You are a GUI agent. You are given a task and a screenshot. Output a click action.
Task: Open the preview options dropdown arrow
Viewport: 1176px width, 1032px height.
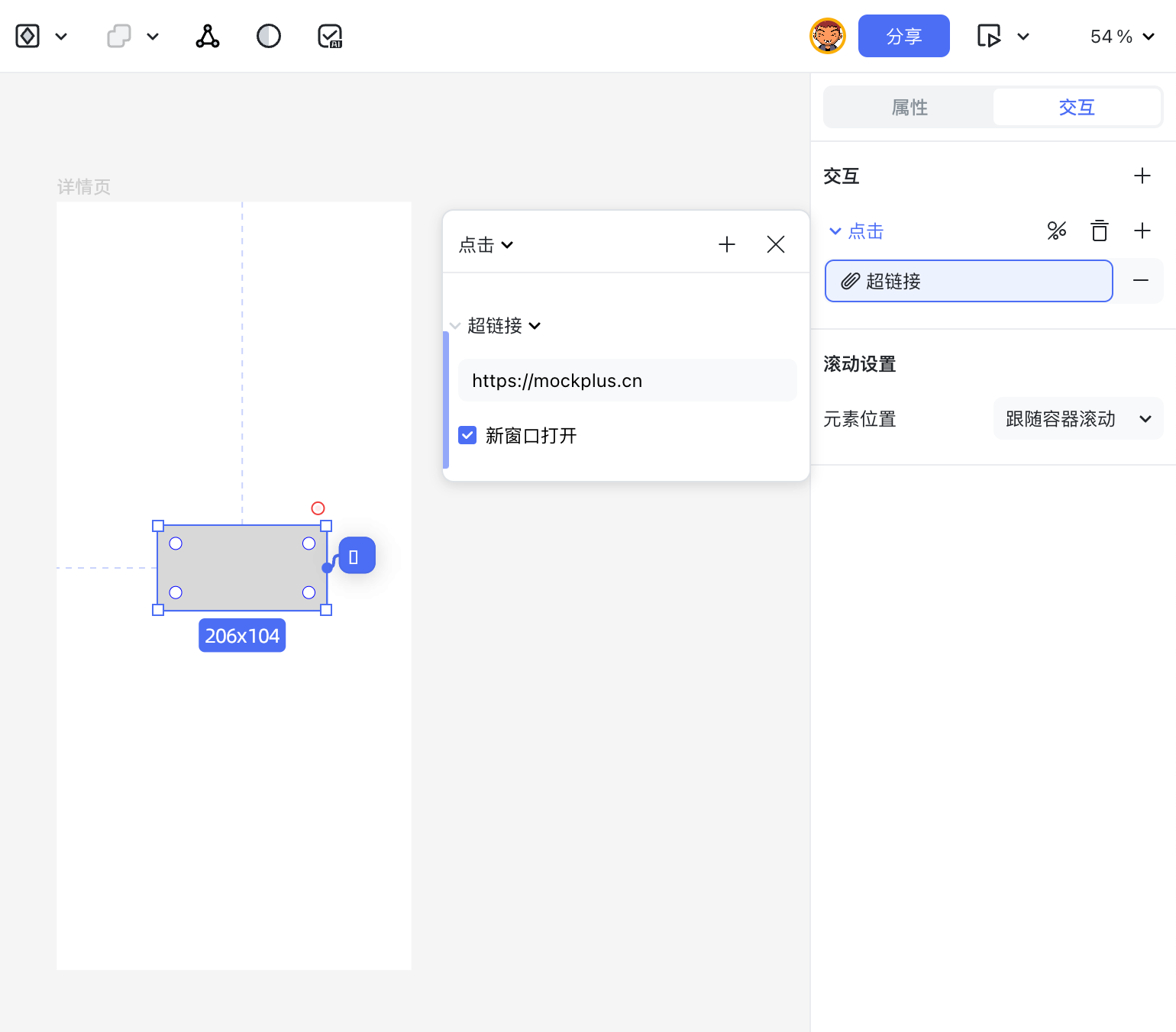point(1023,37)
